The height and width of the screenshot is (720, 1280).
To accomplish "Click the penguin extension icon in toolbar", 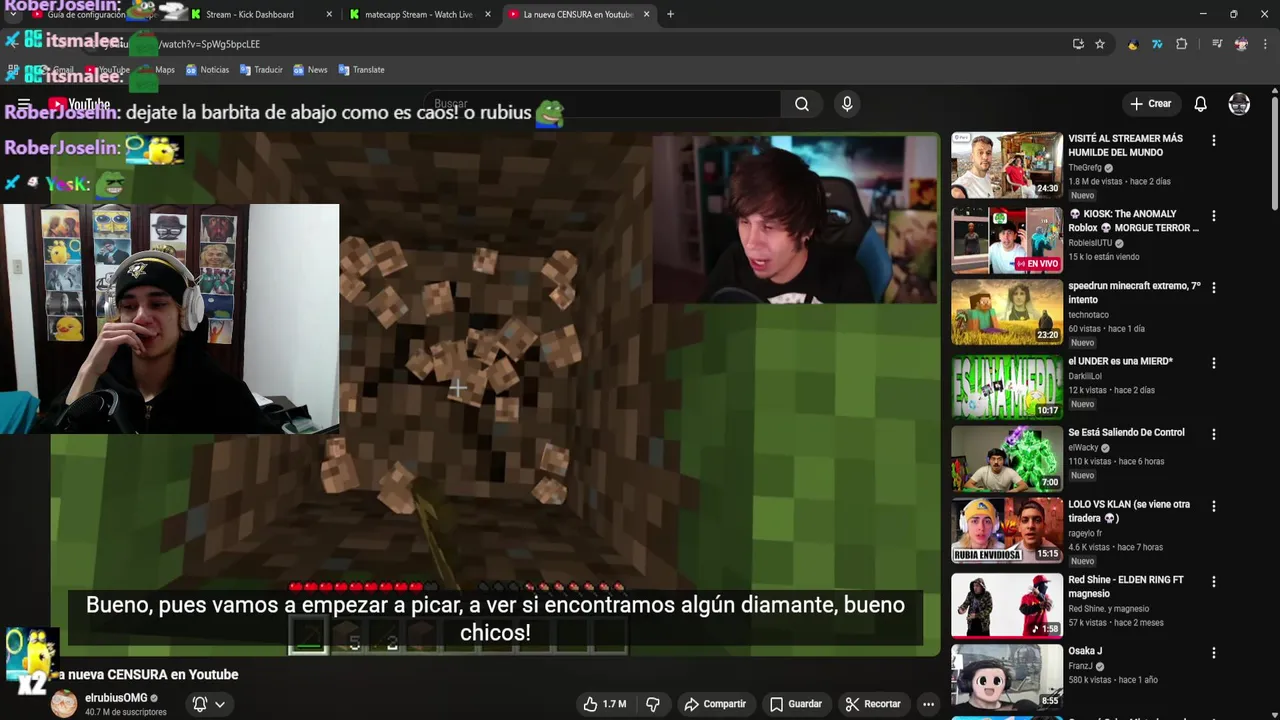I will (x=1133, y=44).
